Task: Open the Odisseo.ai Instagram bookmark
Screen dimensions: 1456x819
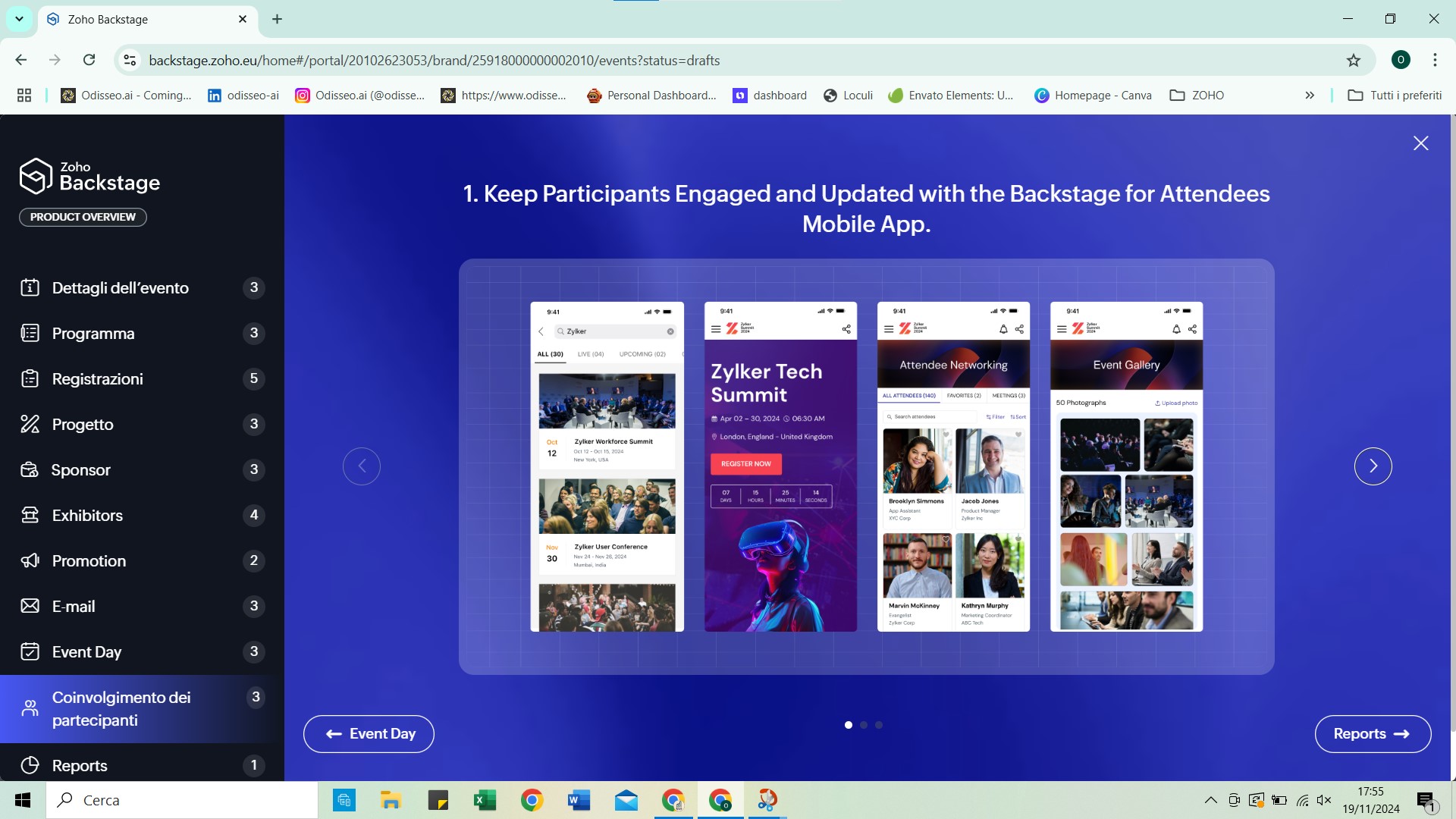Action: click(359, 95)
